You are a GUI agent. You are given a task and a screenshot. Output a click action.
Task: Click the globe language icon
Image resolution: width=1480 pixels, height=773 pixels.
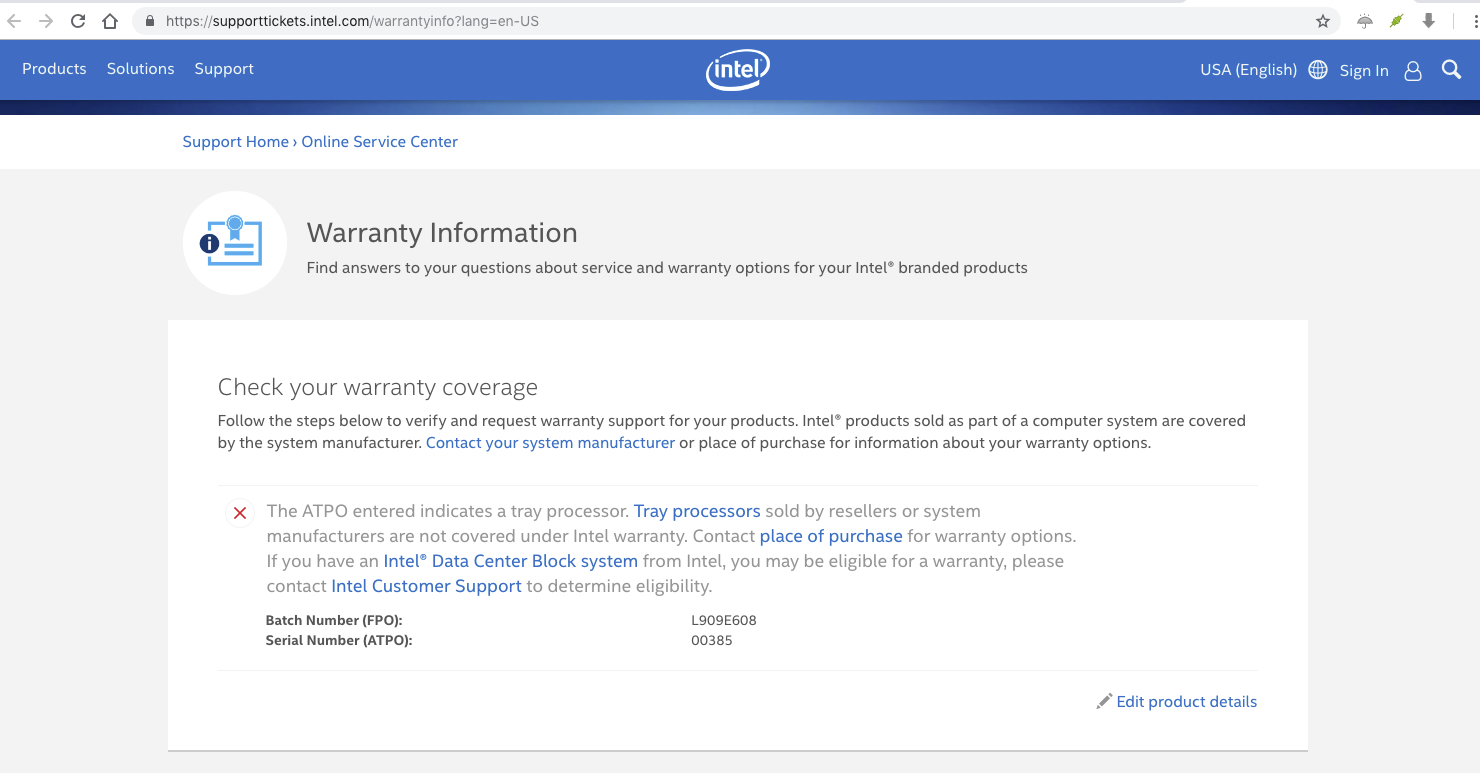coord(1318,70)
